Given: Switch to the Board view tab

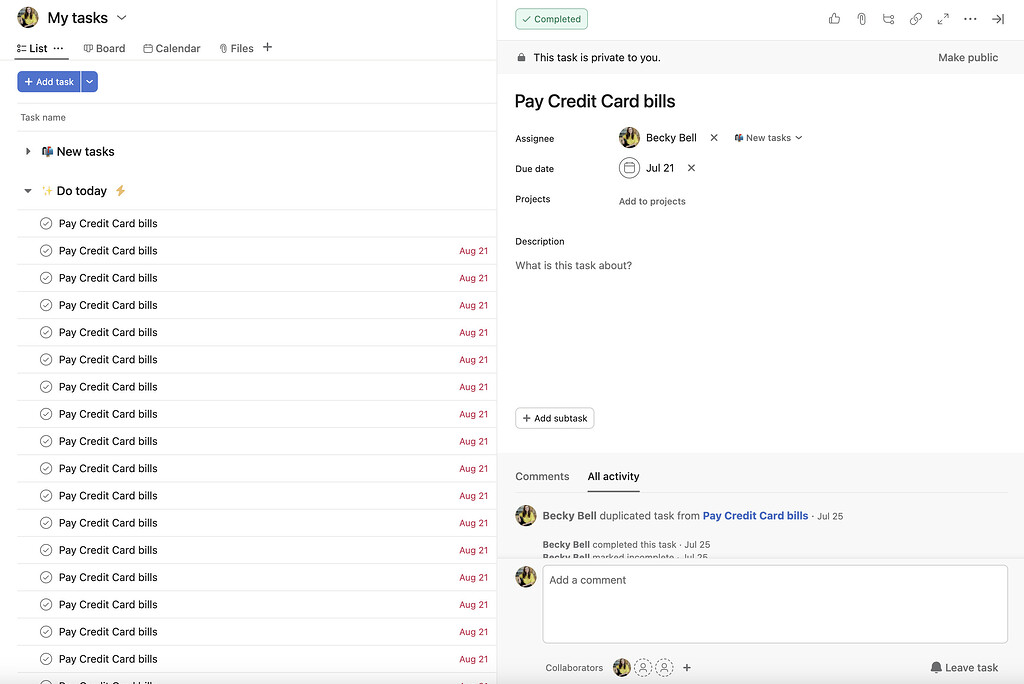Looking at the screenshot, I should 104,47.
